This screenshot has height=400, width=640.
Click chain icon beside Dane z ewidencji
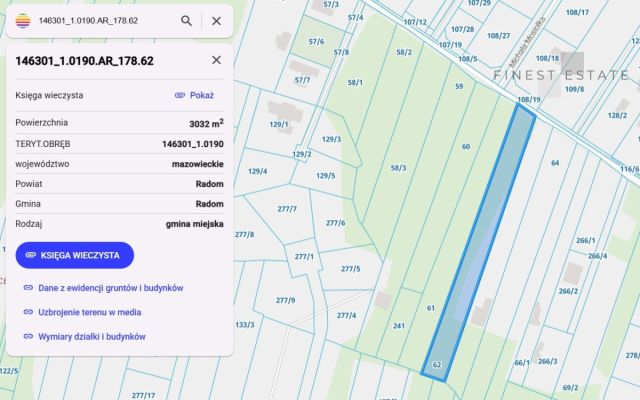[28, 287]
